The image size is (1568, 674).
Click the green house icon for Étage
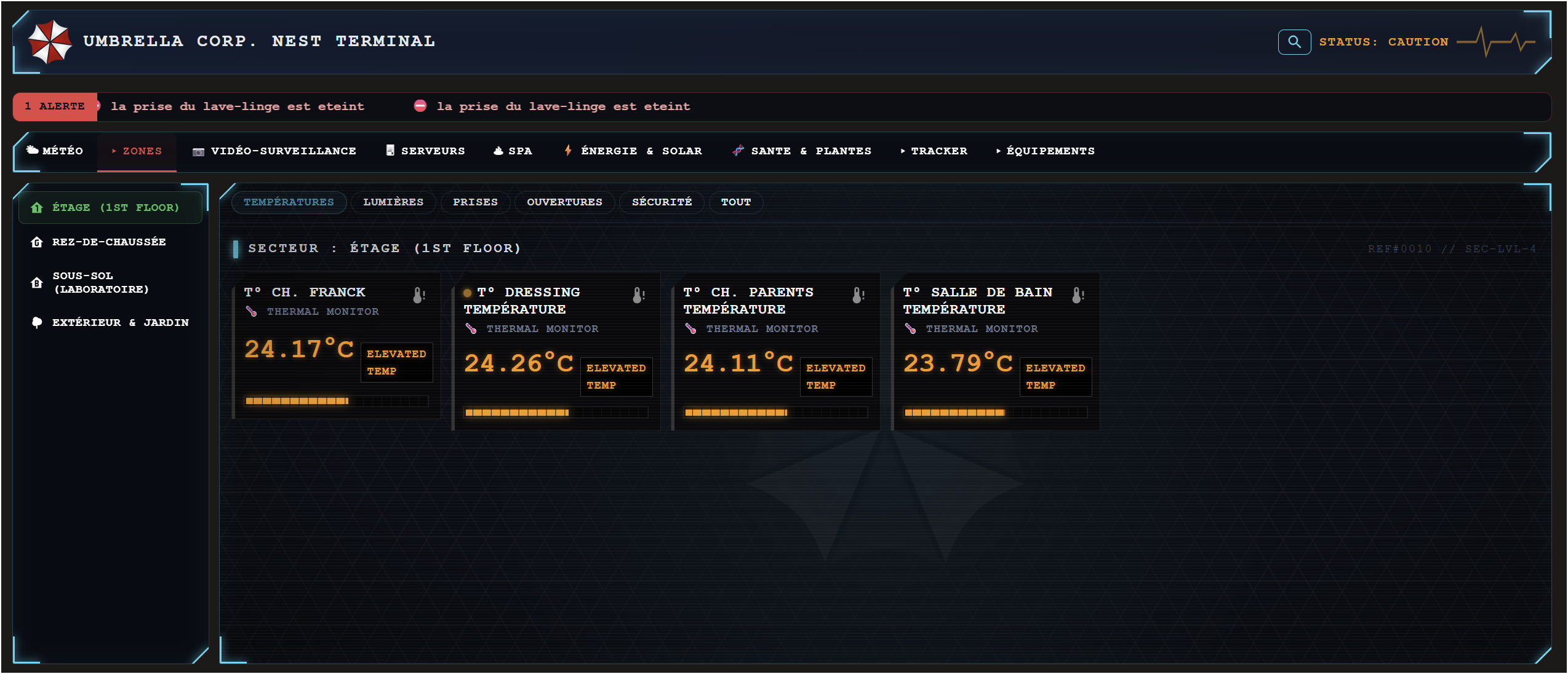[x=37, y=208]
